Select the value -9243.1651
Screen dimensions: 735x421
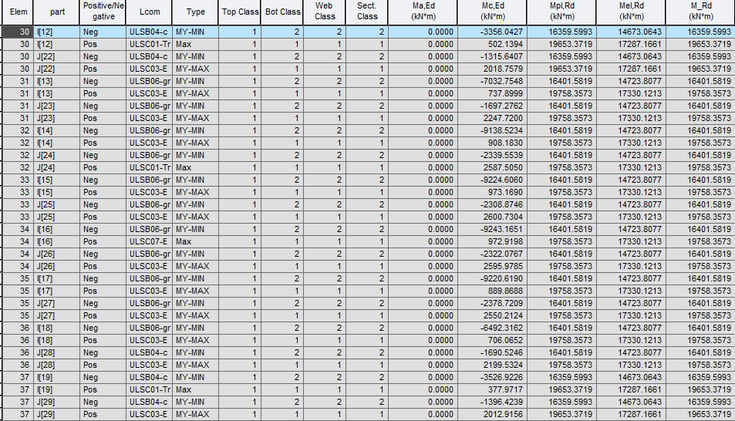tap(492, 229)
